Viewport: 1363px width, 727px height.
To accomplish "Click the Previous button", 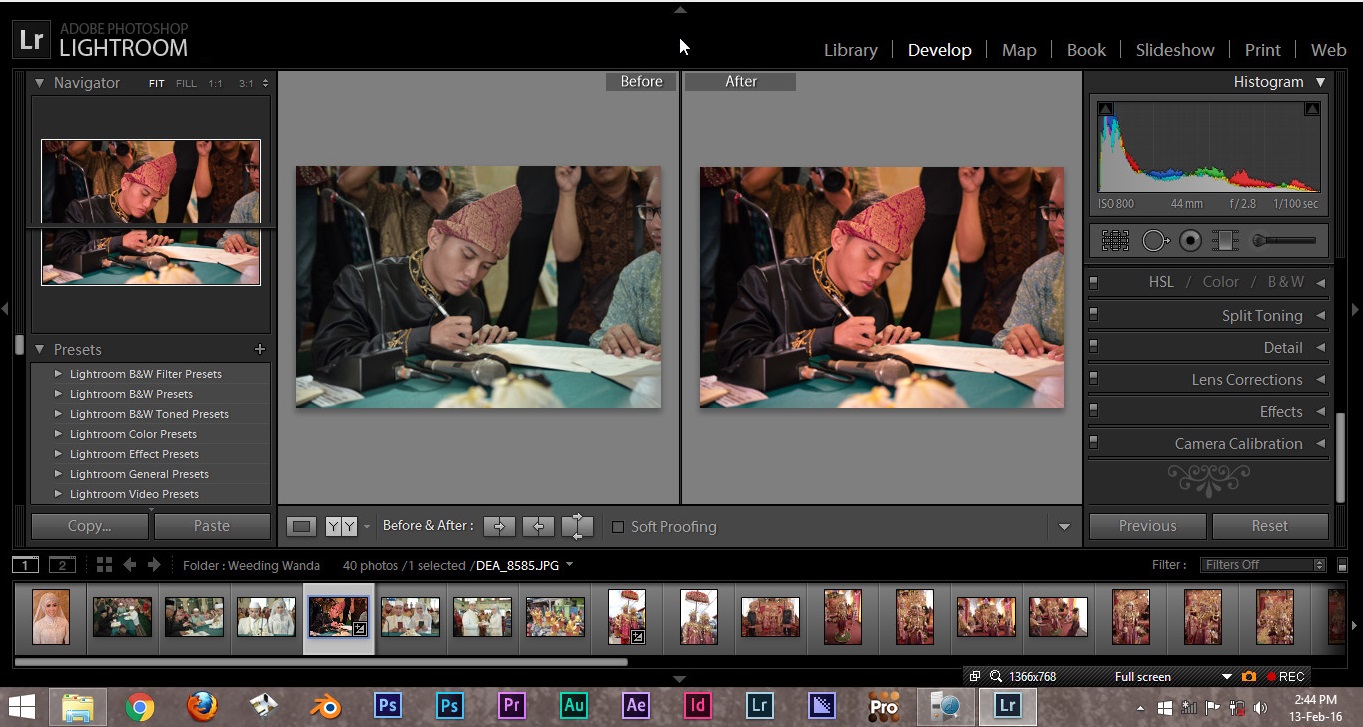I will (x=1148, y=526).
